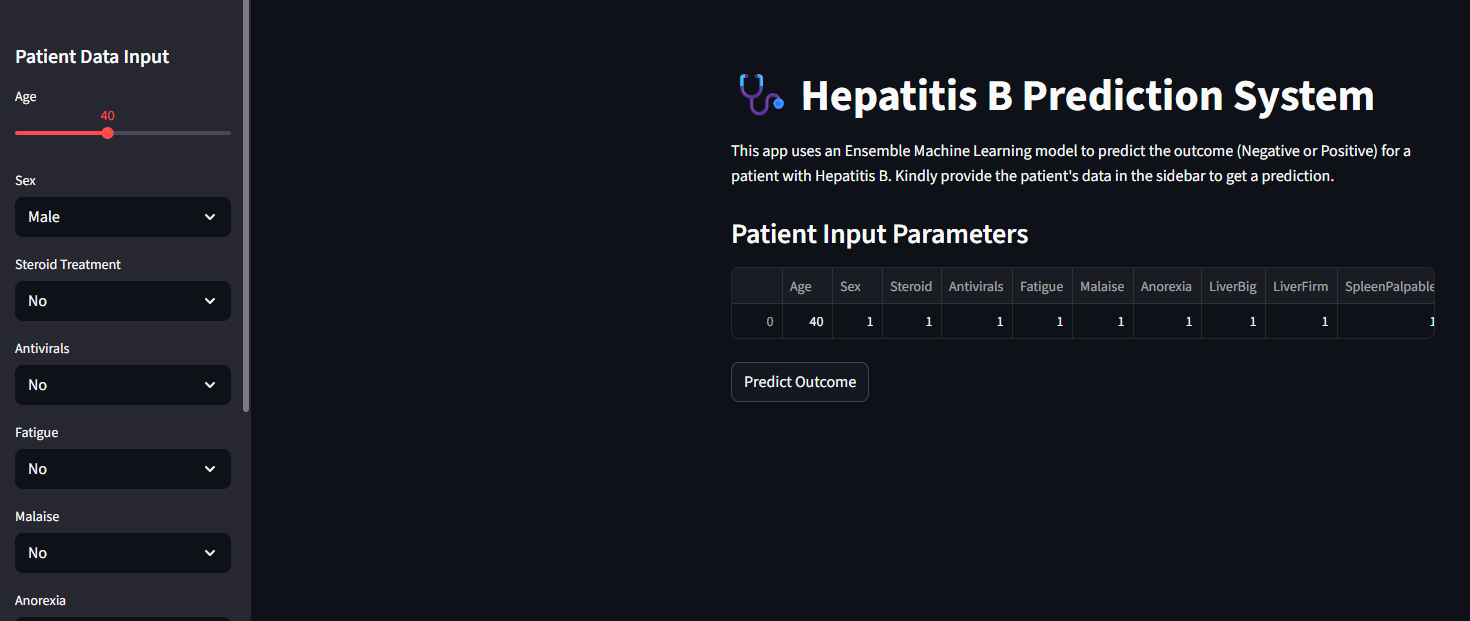Click the Fatigue dropdown chevron arrow
The width and height of the screenshot is (1470, 621).
click(210, 469)
